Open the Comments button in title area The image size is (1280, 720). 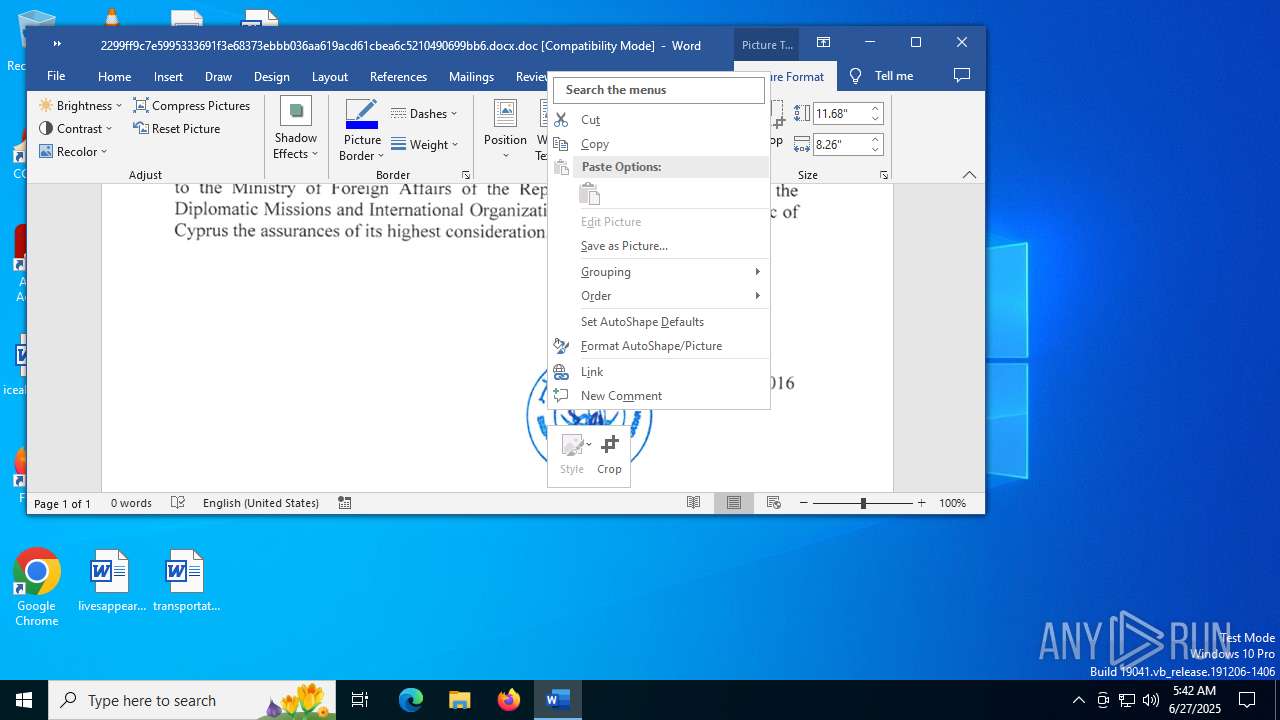point(962,76)
